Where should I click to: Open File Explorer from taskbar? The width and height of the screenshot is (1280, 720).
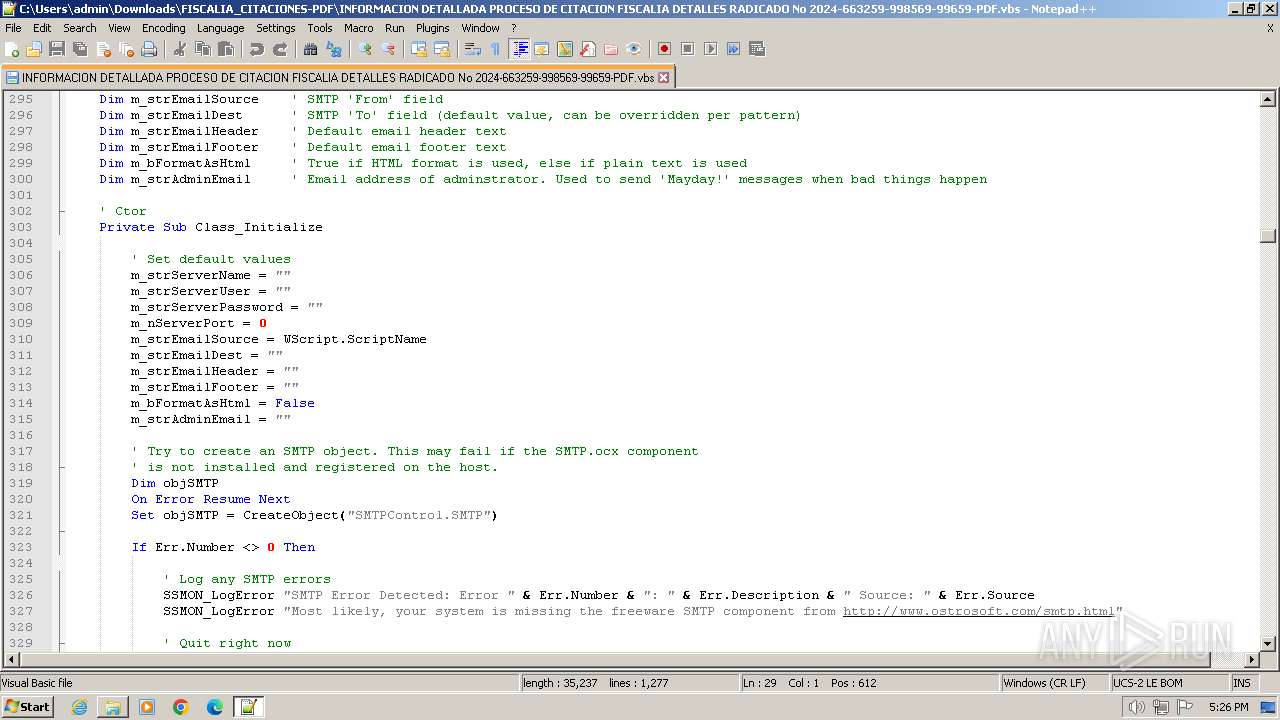click(x=113, y=707)
